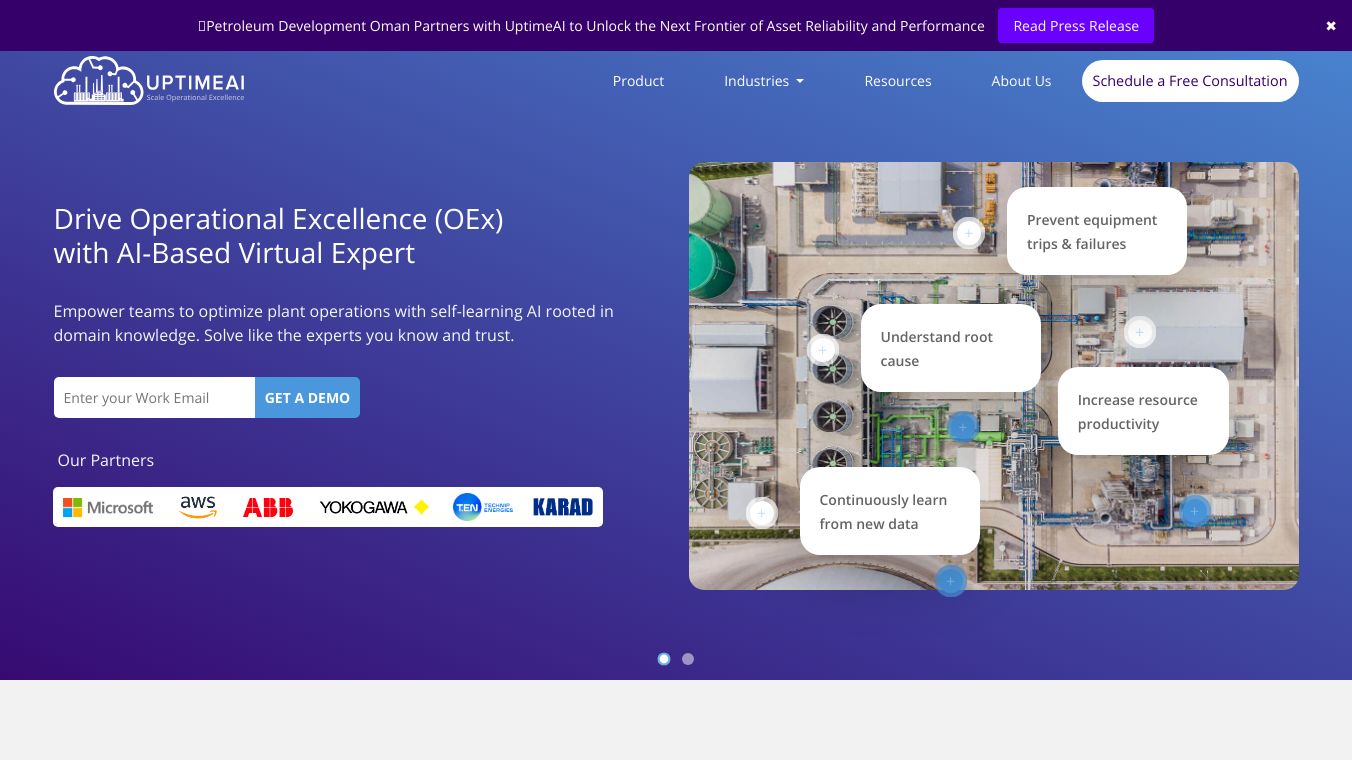Open the Resources menu item
The width and height of the screenshot is (1352, 760).
pyautogui.click(x=897, y=81)
